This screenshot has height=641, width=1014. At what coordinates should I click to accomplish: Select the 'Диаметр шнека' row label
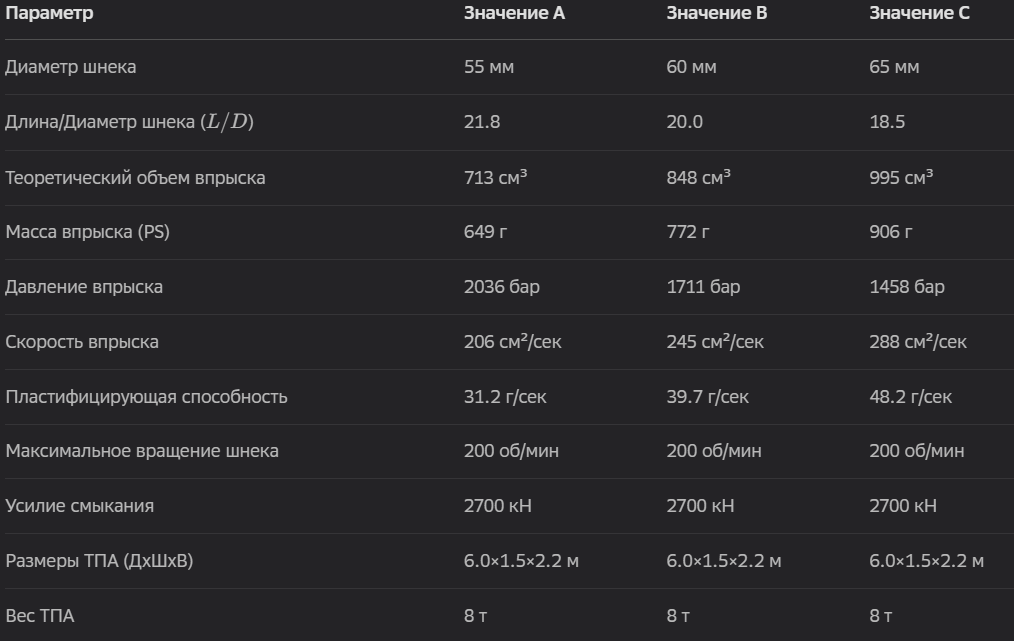point(70,67)
